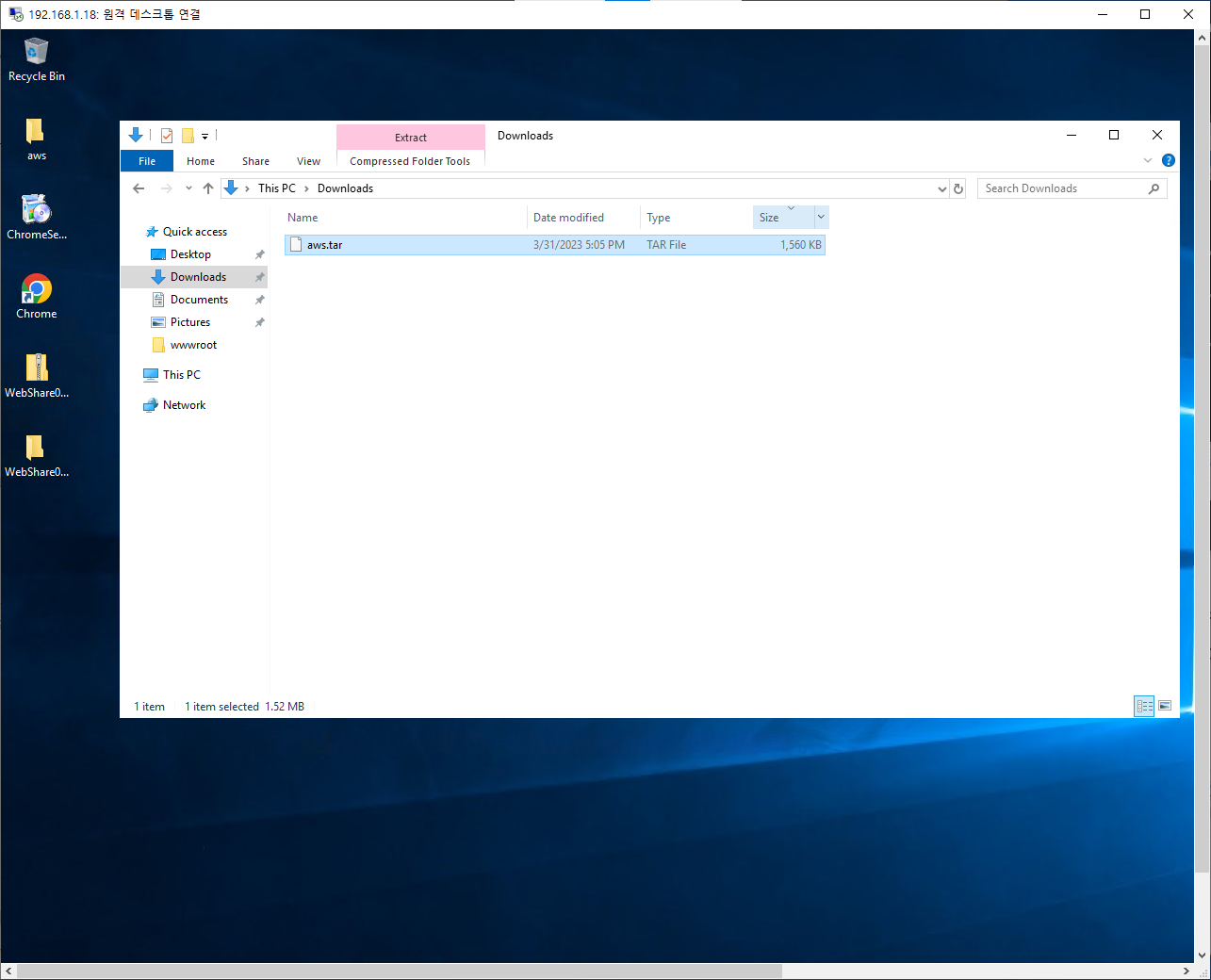Click the TAR File type cell
The width and height of the screenshot is (1211, 980).
point(666,245)
